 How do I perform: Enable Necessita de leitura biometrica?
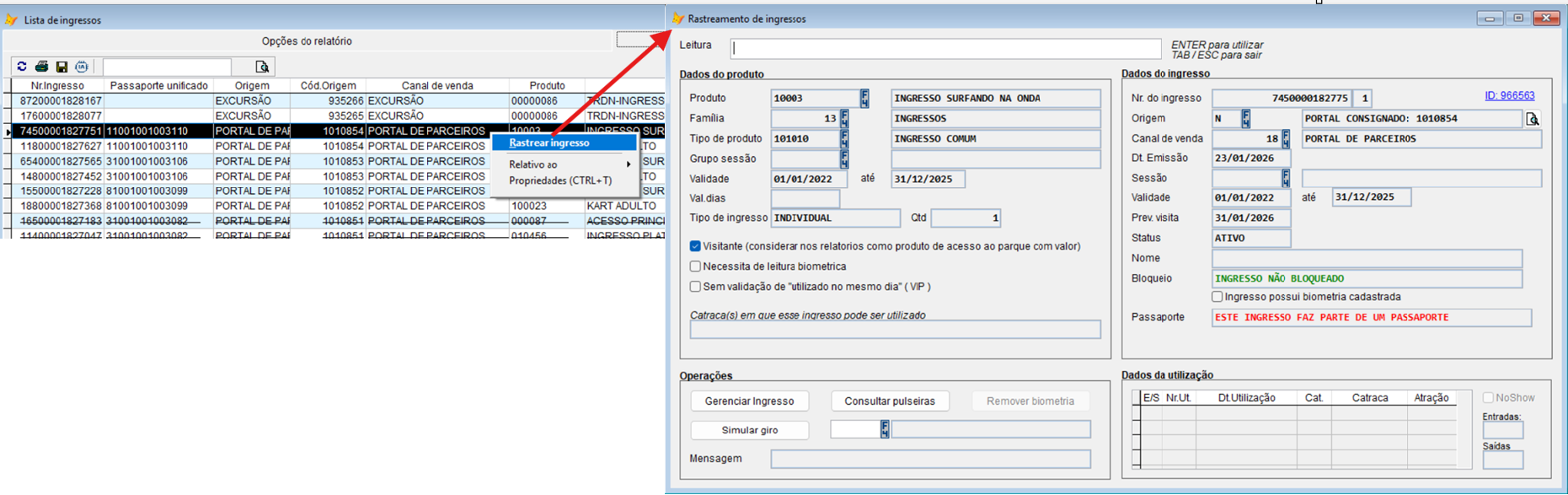tap(695, 266)
